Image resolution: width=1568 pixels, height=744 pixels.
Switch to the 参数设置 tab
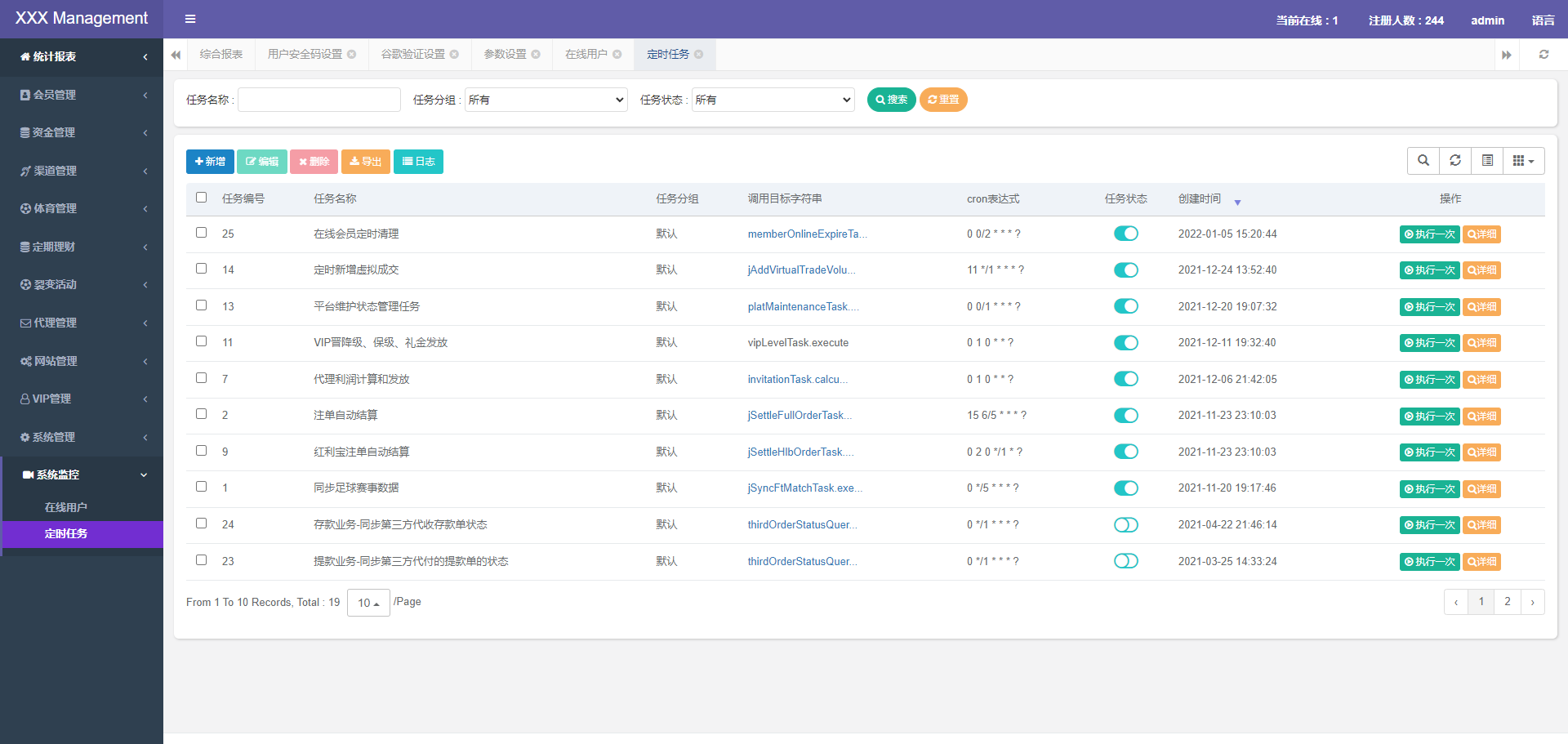pos(505,55)
